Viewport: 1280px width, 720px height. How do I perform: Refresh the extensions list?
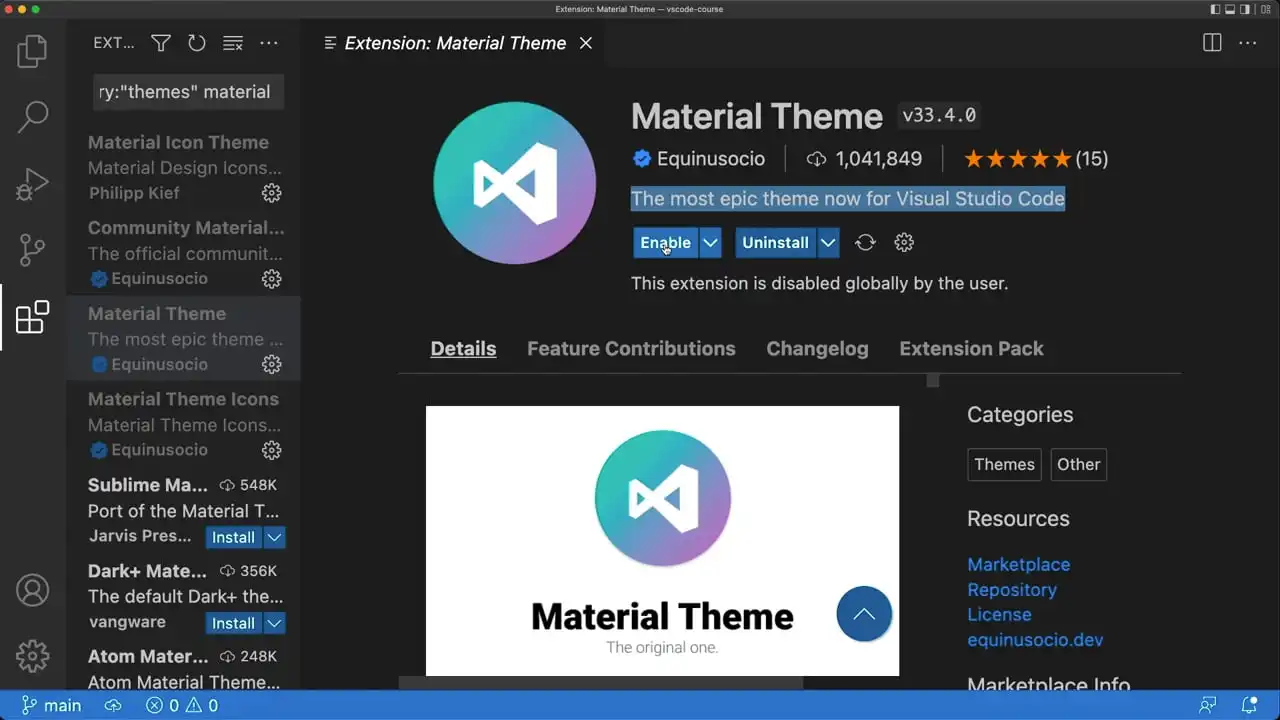point(196,43)
